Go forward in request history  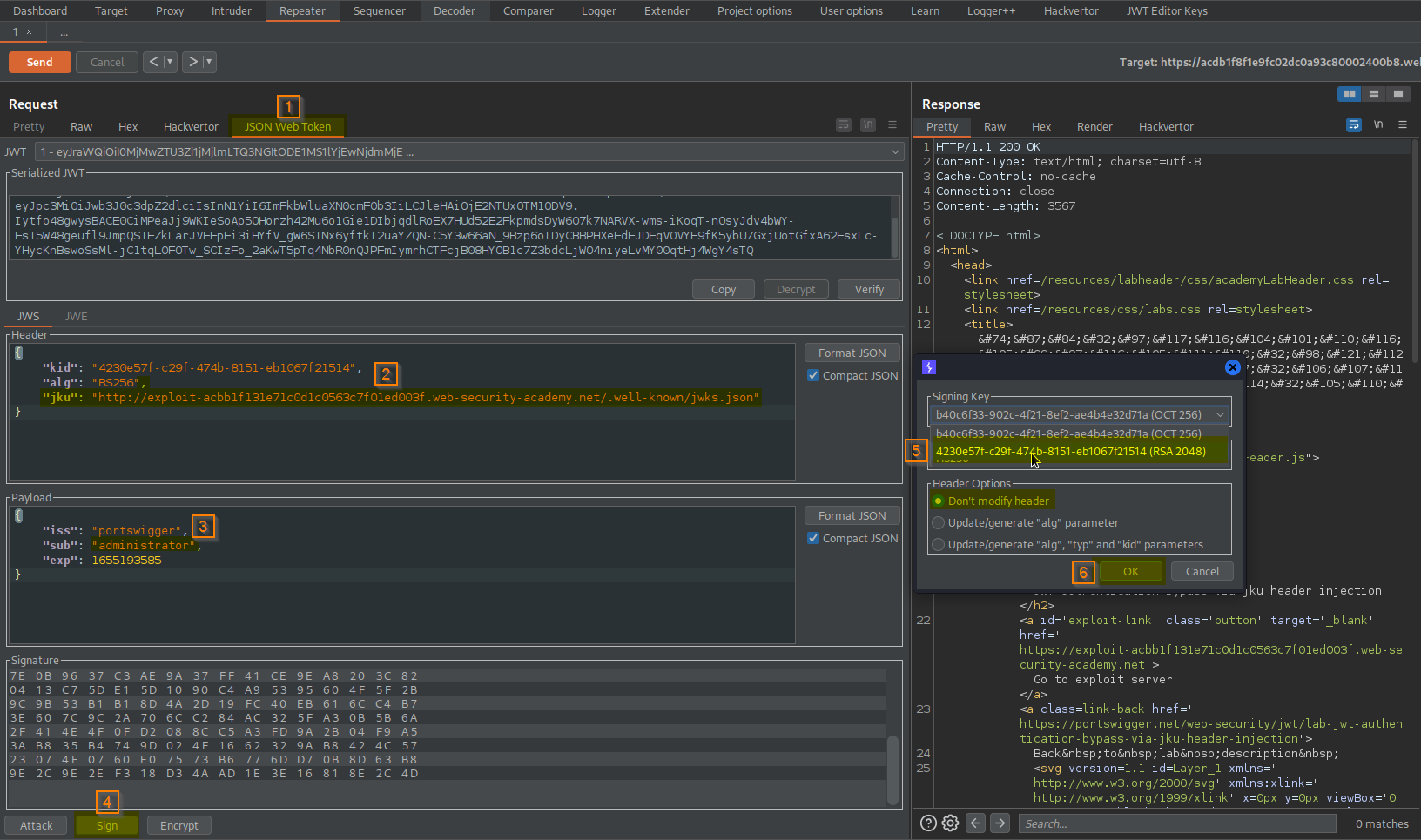point(193,62)
